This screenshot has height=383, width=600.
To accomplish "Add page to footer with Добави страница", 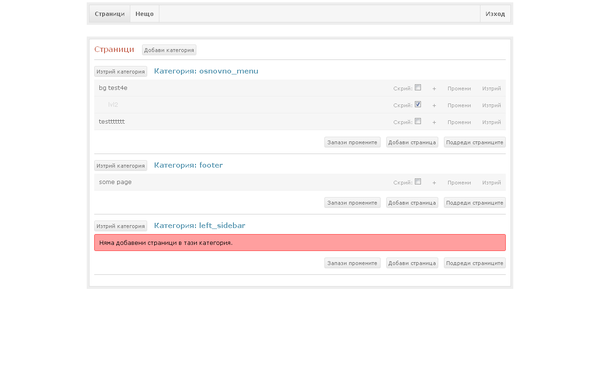I will [412, 203].
